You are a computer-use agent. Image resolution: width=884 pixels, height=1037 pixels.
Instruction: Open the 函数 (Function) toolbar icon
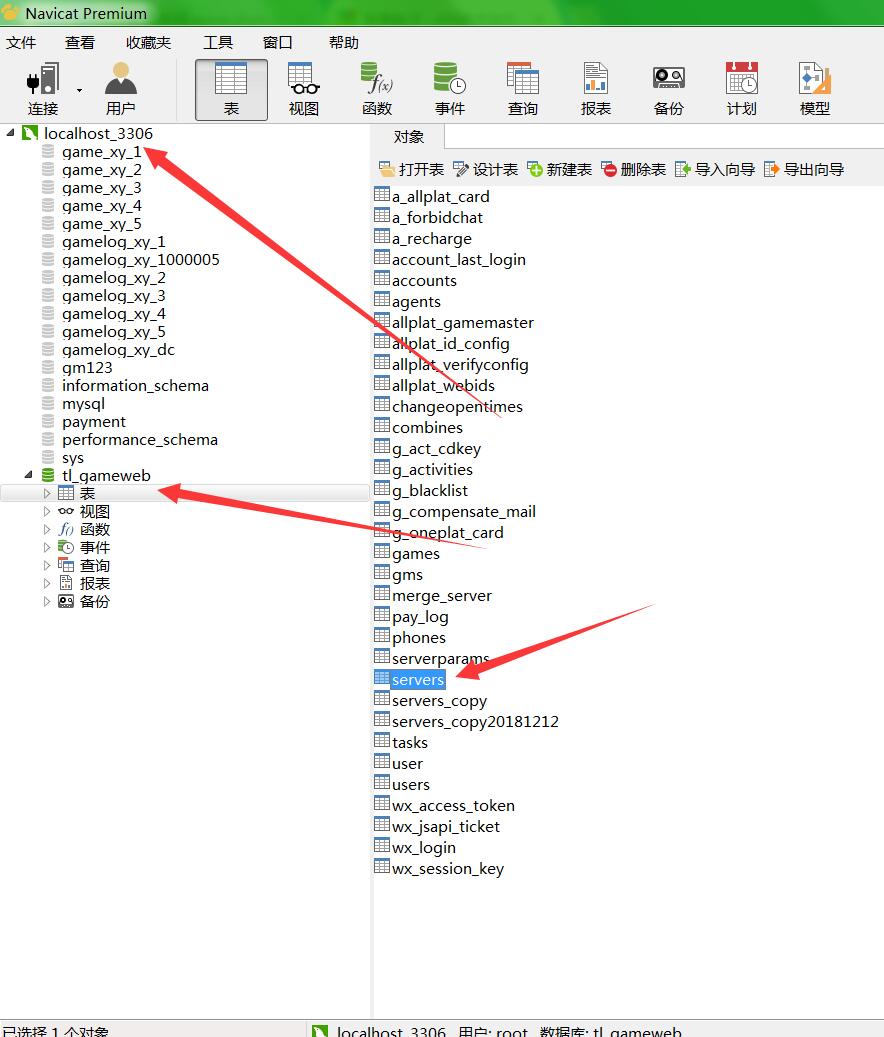[377, 89]
